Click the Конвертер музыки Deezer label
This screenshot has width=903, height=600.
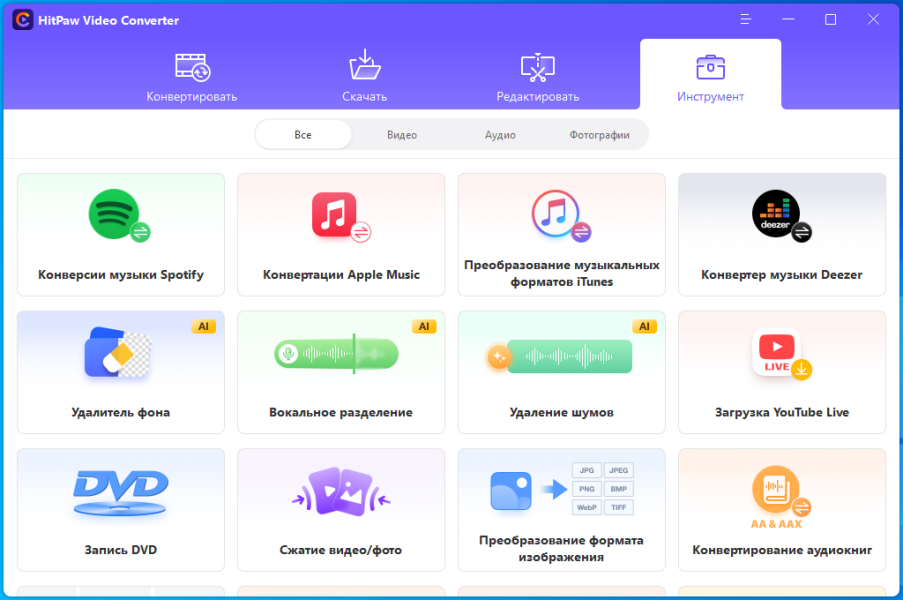pos(781,275)
